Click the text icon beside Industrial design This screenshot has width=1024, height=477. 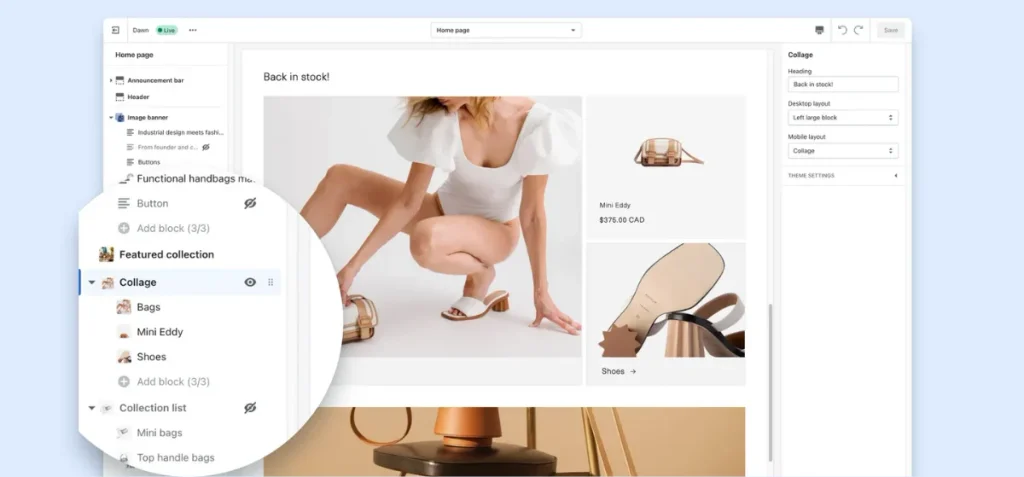coord(130,132)
